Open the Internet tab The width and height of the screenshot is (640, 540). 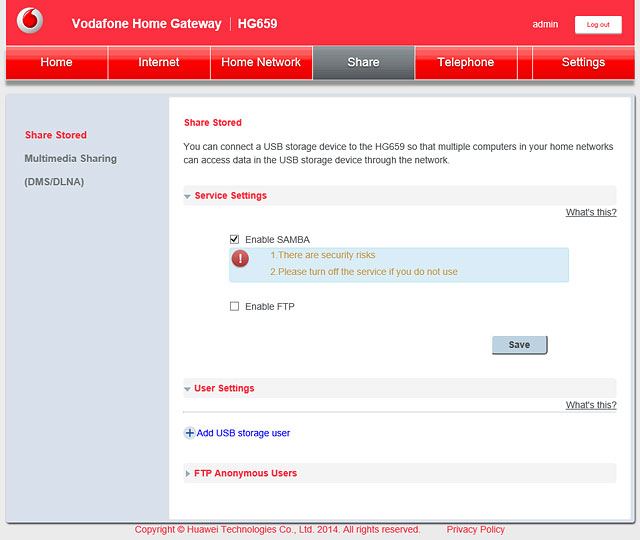tap(159, 62)
